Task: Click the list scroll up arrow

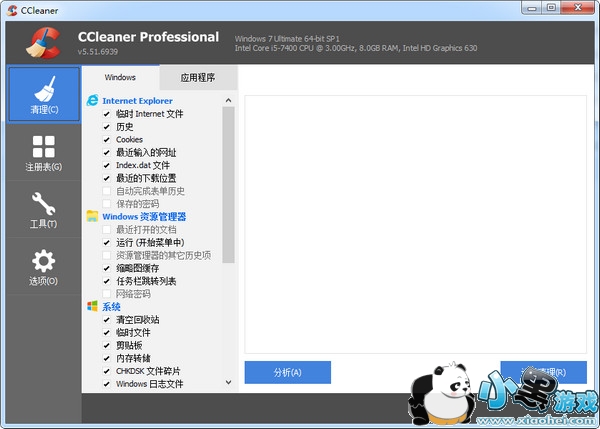Action: pos(228,100)
